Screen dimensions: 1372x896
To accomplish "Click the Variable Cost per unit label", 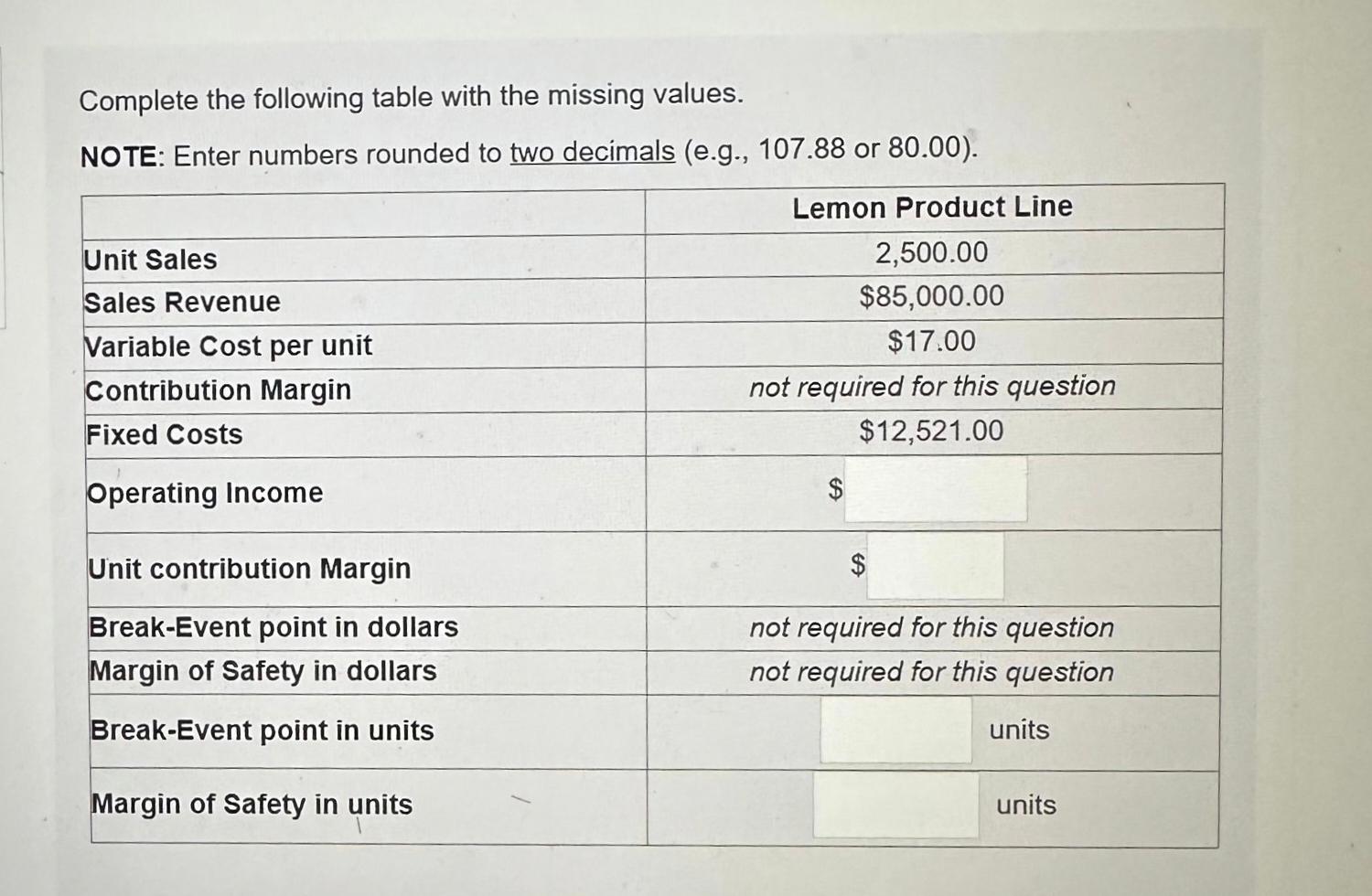I will coord(228,346).
